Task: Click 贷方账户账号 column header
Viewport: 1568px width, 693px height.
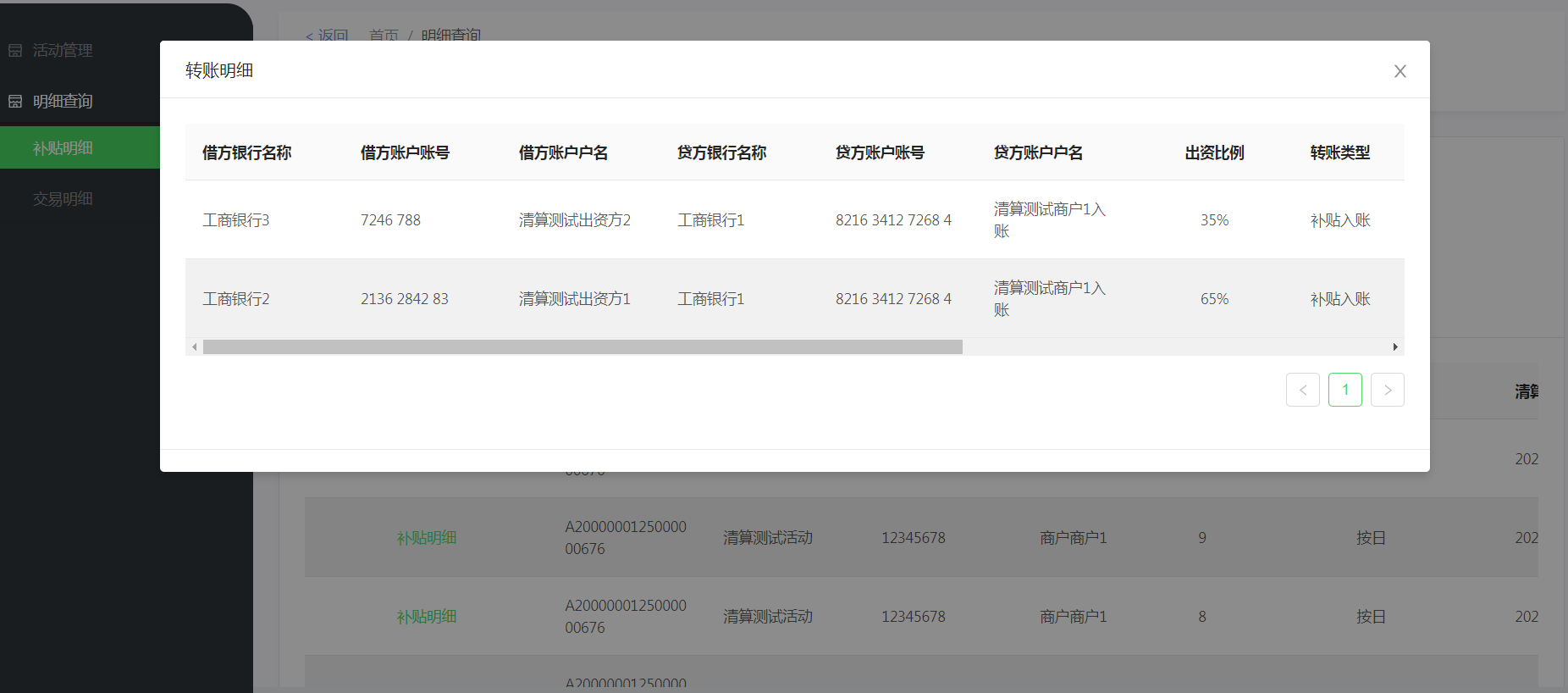Action: [880, 152]
